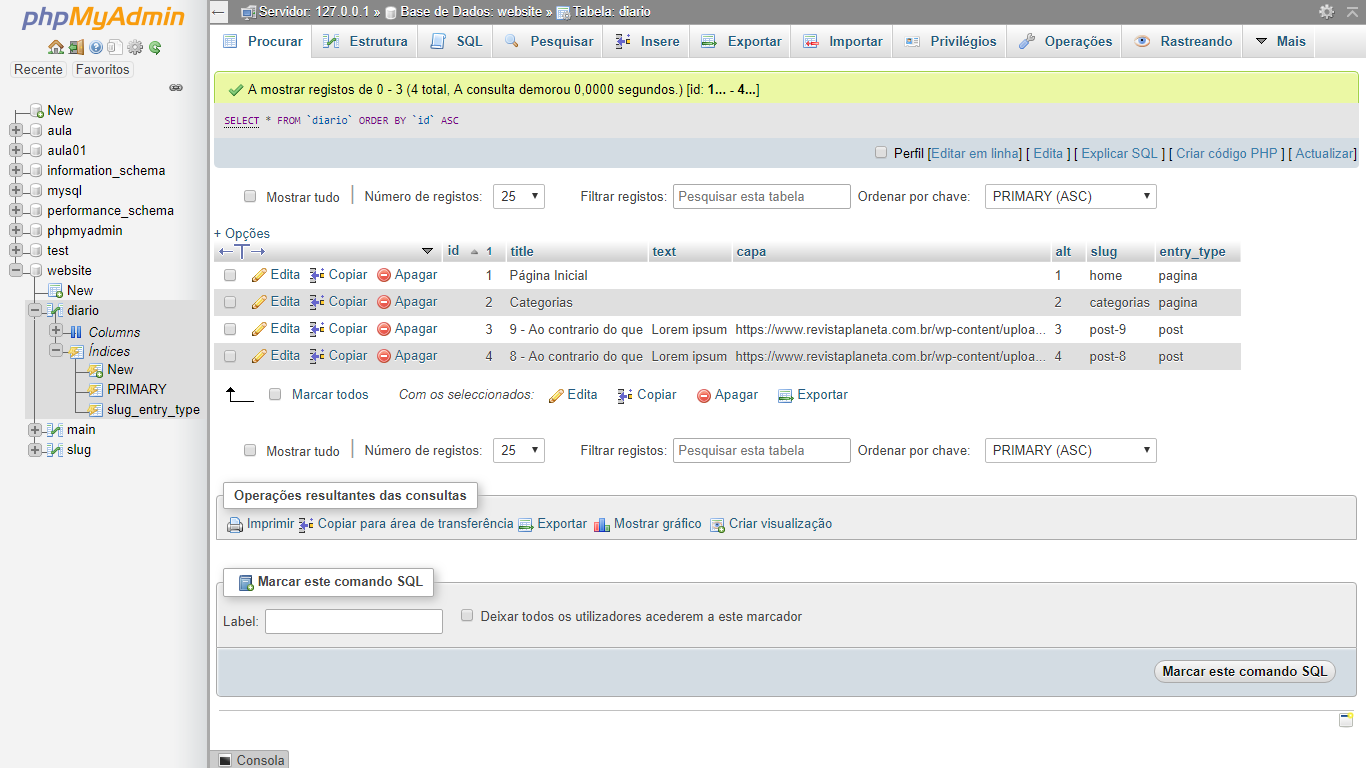The width and height of the screenshot is (1366, 768).
Task: Click the Criar código PHP link
Action: pos(1227,154)
